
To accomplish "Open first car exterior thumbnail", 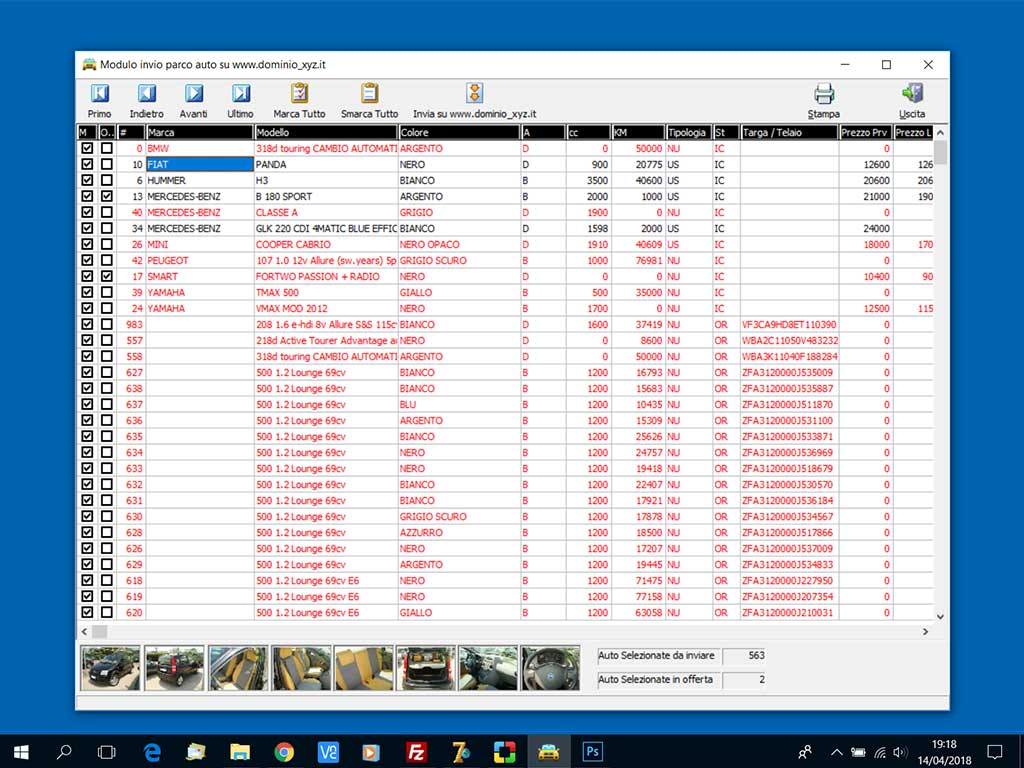I will (x=110, y=668).
